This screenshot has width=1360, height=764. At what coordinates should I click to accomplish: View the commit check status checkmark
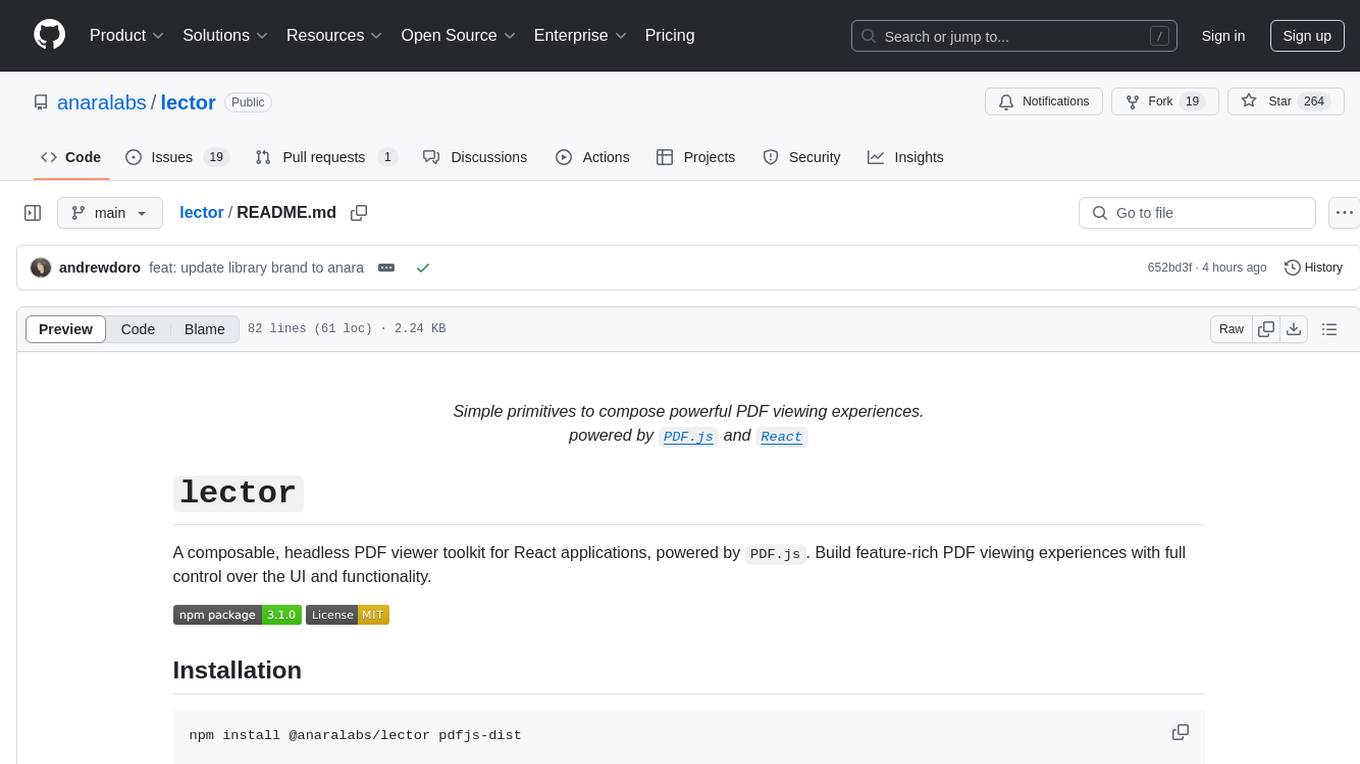(x=423, y=268)
